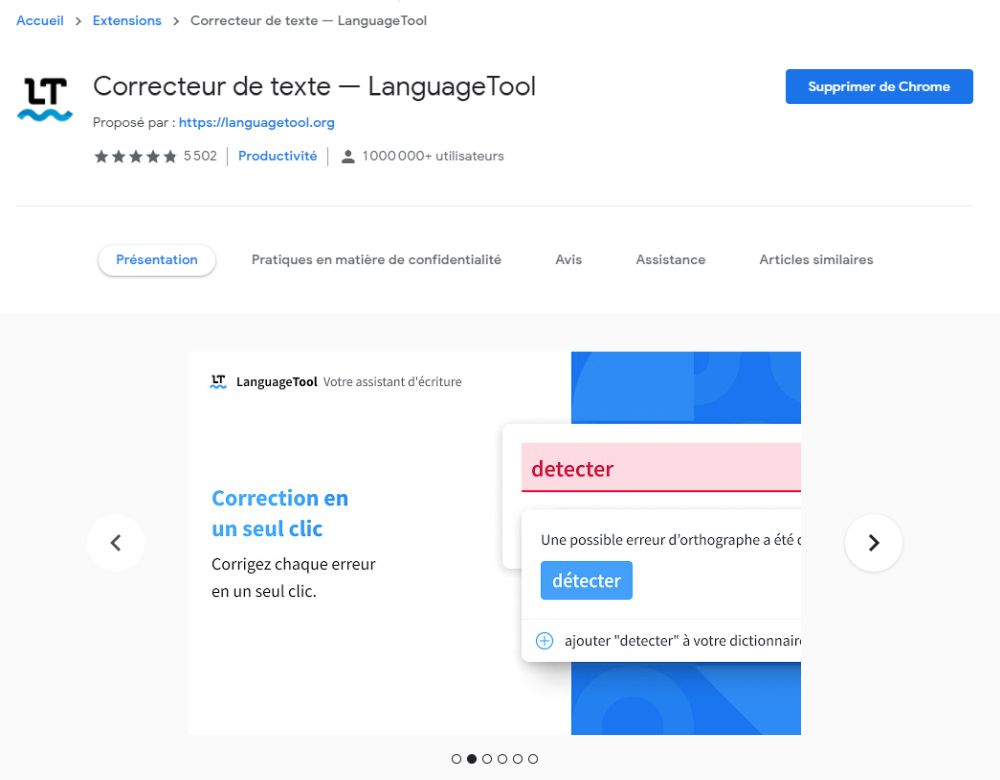Select second (active) carousel dot indicator
1000x780 pixels.
pos(471,759)
